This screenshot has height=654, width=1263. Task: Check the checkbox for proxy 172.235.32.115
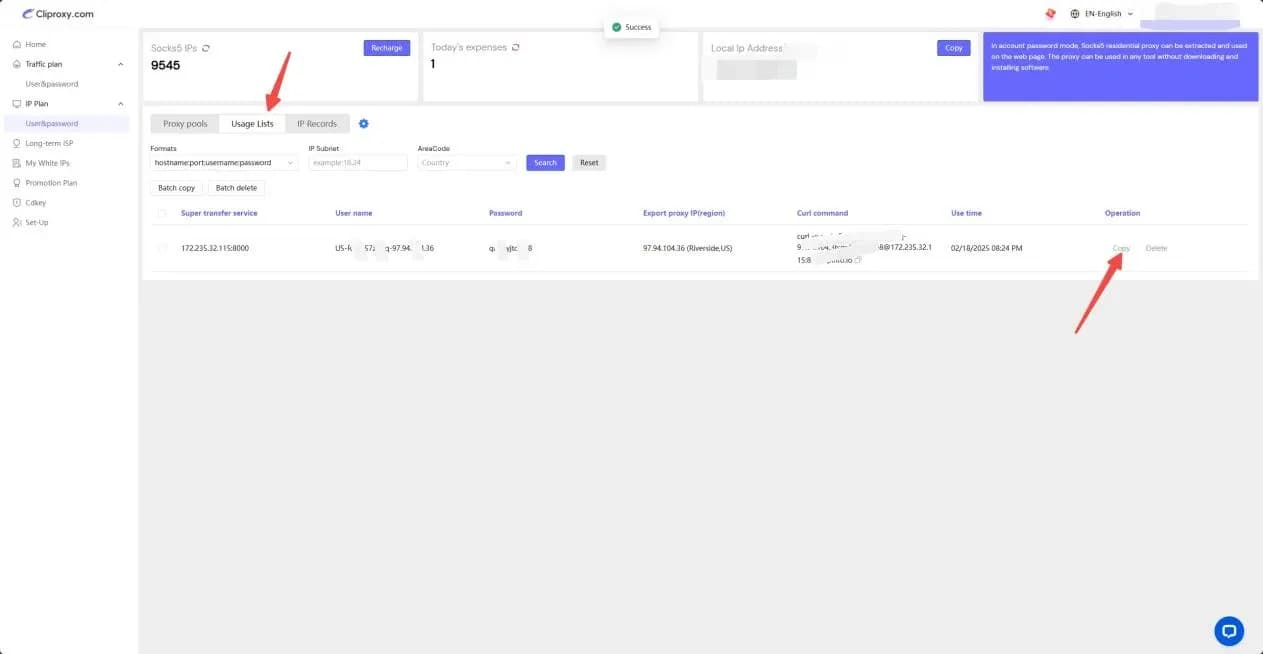click(162, 248)
